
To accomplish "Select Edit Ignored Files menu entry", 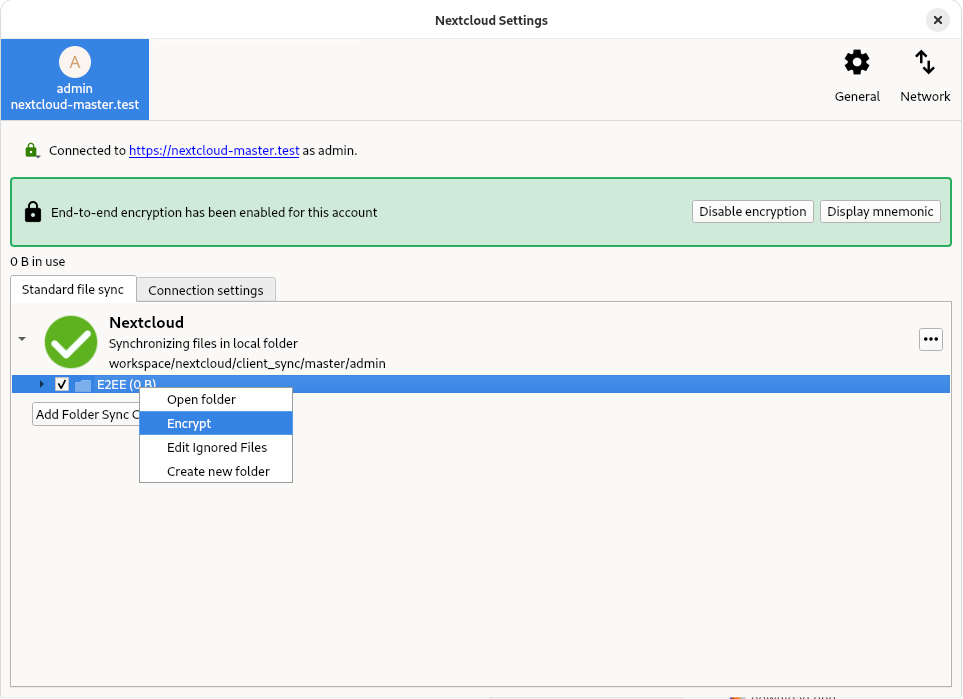I will [216, 448].
